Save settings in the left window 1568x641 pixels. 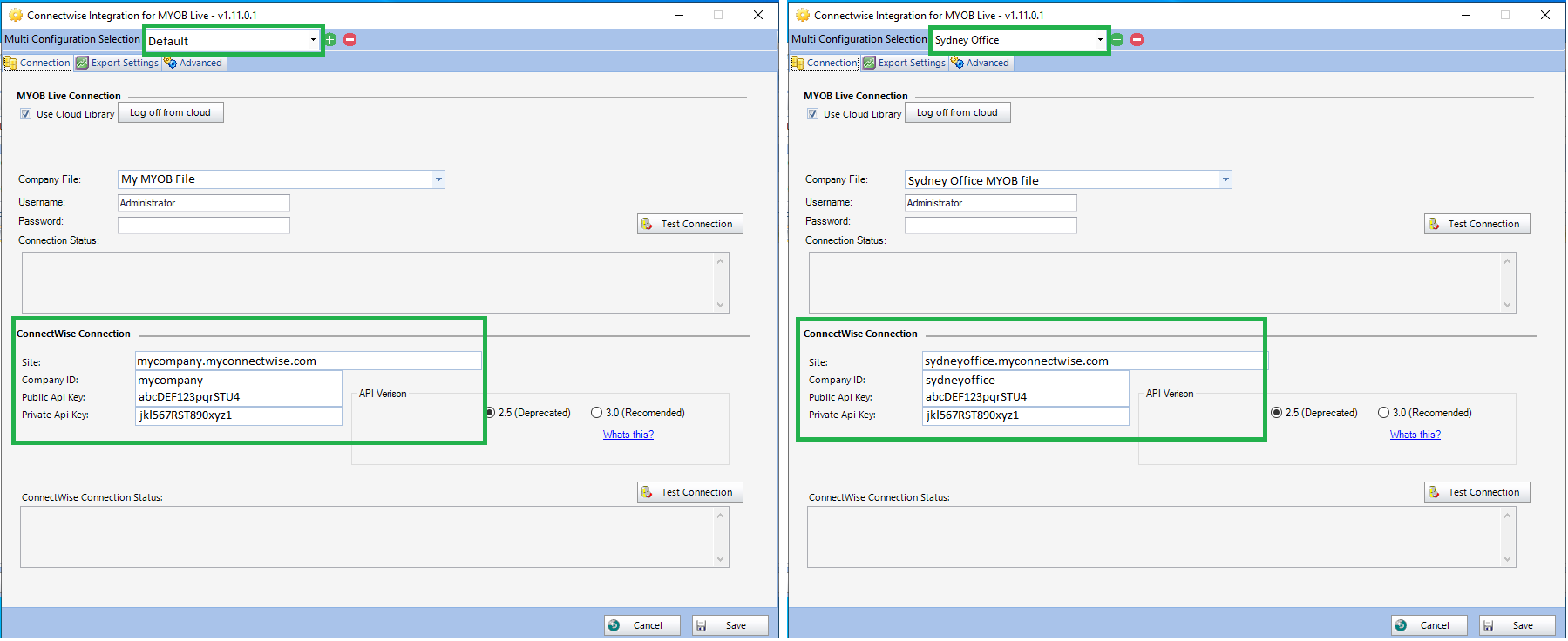(730, 625)
